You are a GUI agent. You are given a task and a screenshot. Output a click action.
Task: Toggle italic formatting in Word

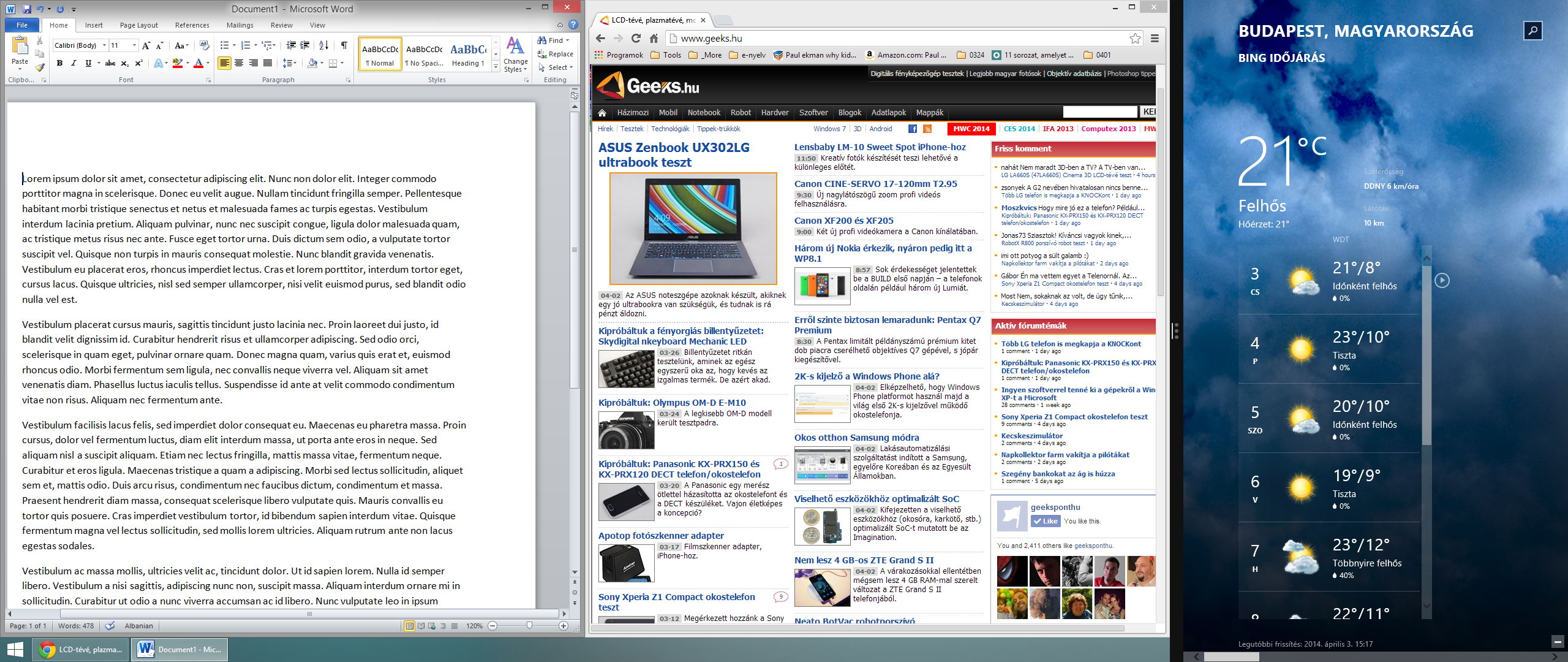(x=73, y=63)
